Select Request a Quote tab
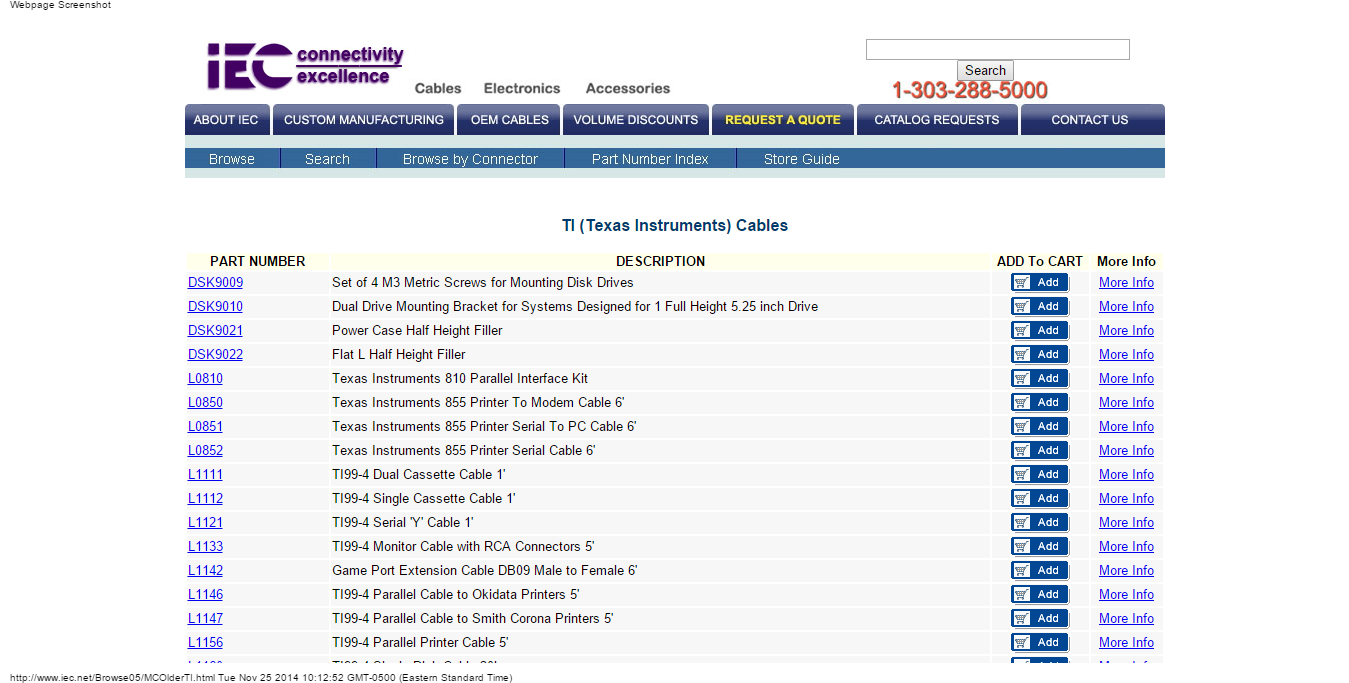 (x=783, y=119)
